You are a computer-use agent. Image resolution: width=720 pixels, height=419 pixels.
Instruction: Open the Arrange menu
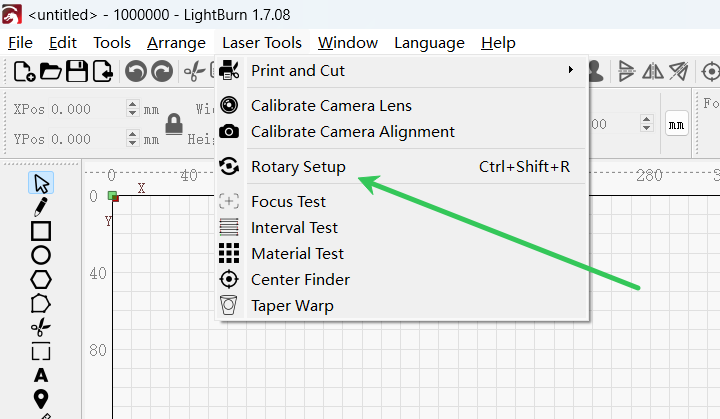pos(176,43)
